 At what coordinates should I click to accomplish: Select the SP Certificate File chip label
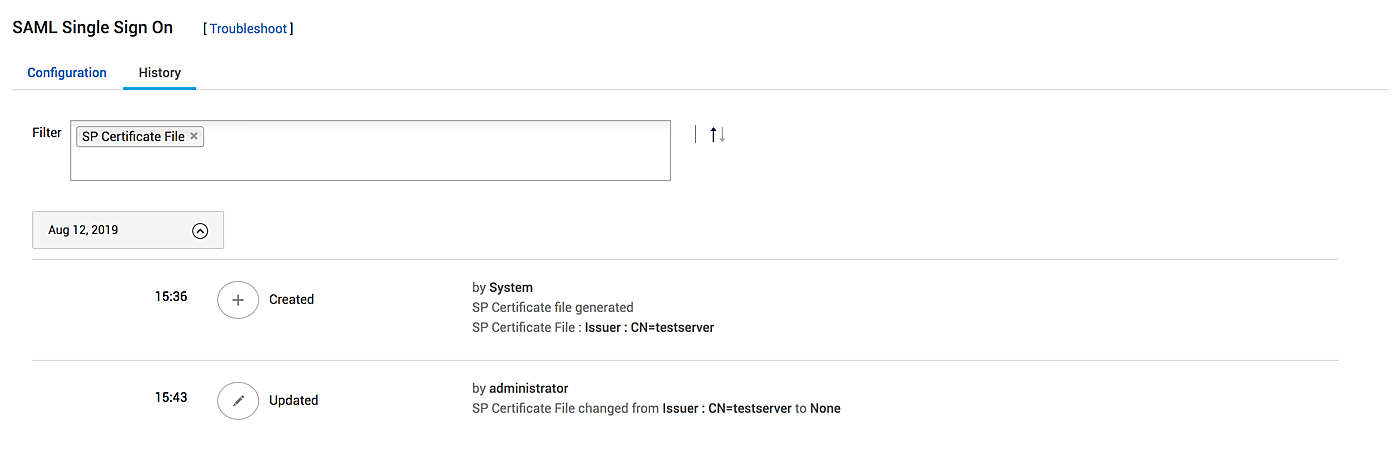coord(133,137)
